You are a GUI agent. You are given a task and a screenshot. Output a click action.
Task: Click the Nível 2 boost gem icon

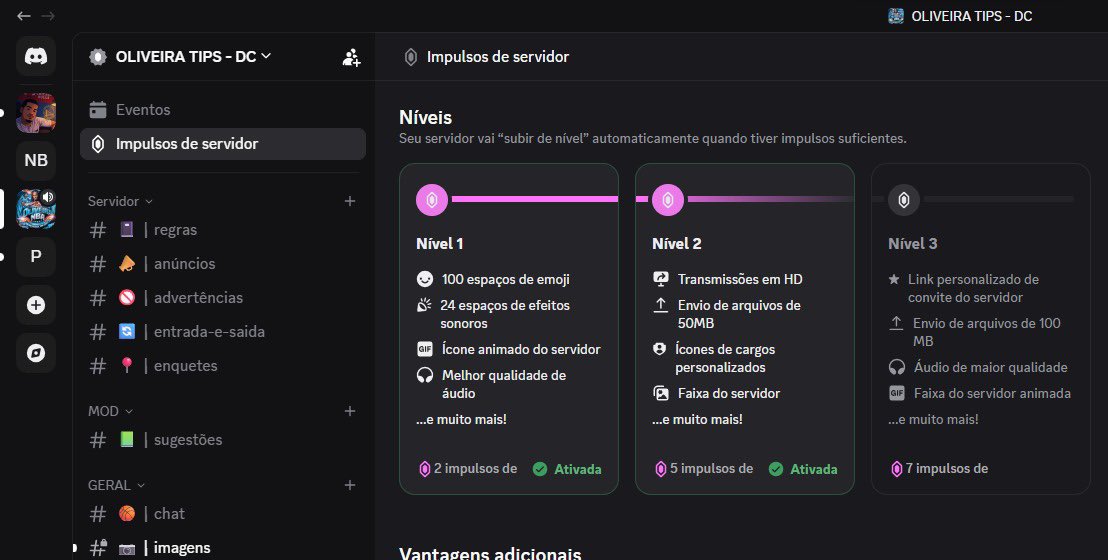pos(668,200)
